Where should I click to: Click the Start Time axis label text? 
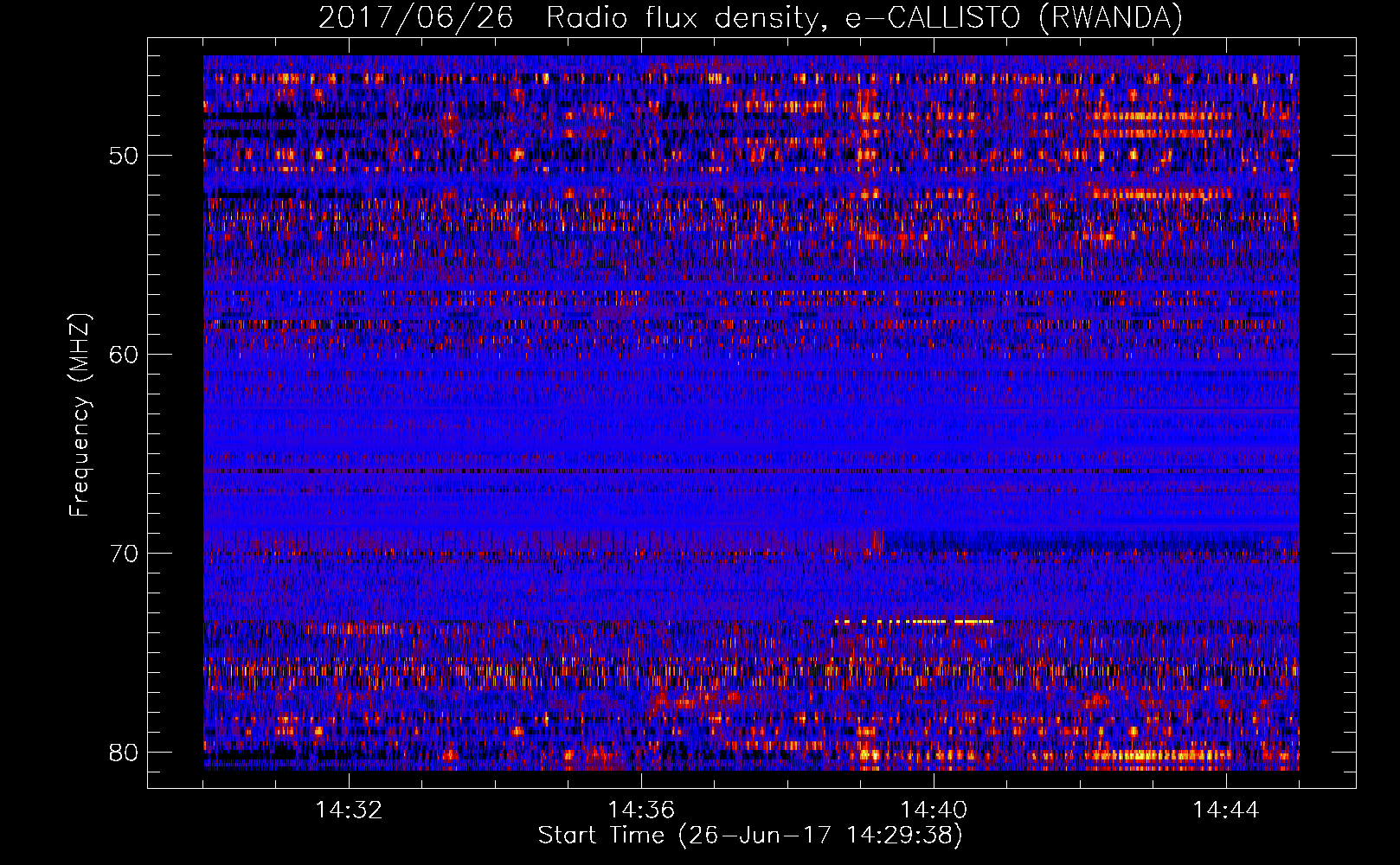750,836
